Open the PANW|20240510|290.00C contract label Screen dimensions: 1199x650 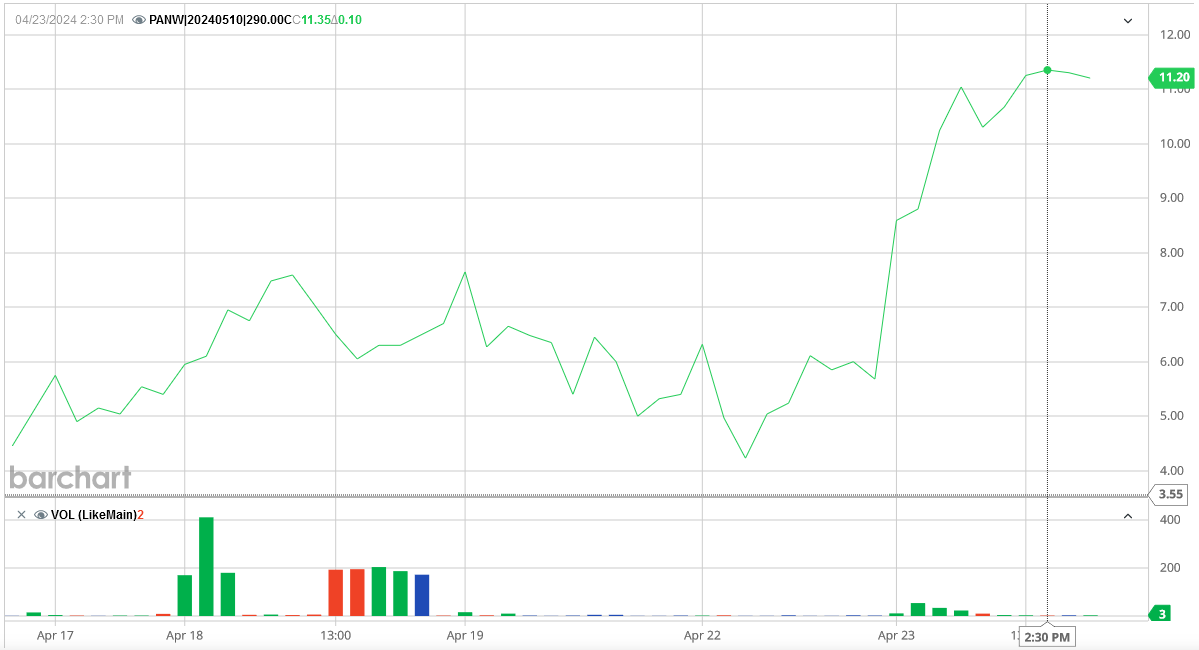pos(220,17)
